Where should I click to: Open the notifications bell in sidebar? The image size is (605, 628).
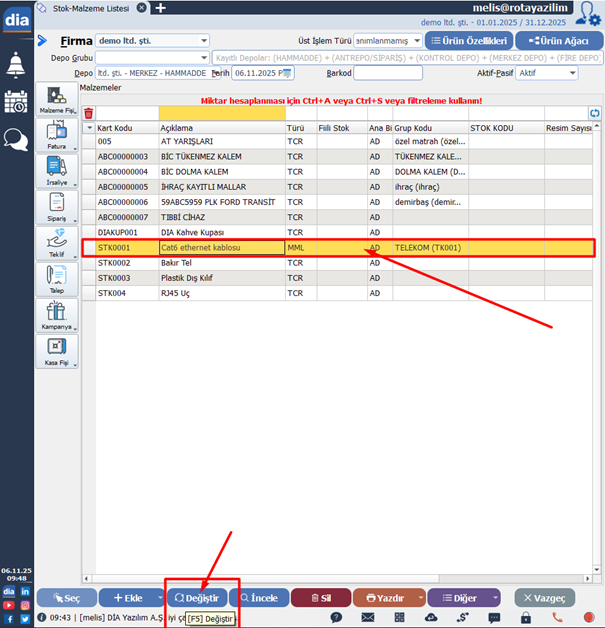tap(16, 66)
